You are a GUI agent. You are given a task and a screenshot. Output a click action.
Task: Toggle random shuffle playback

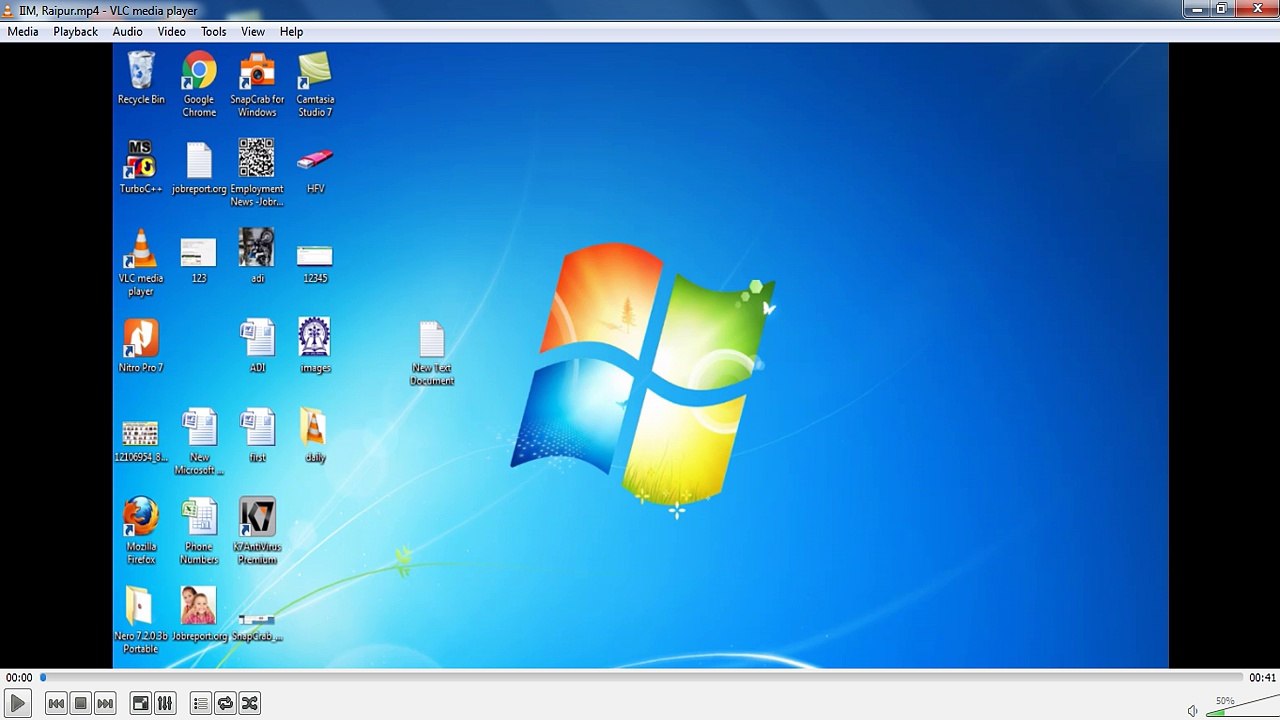[x=250, y=704]
